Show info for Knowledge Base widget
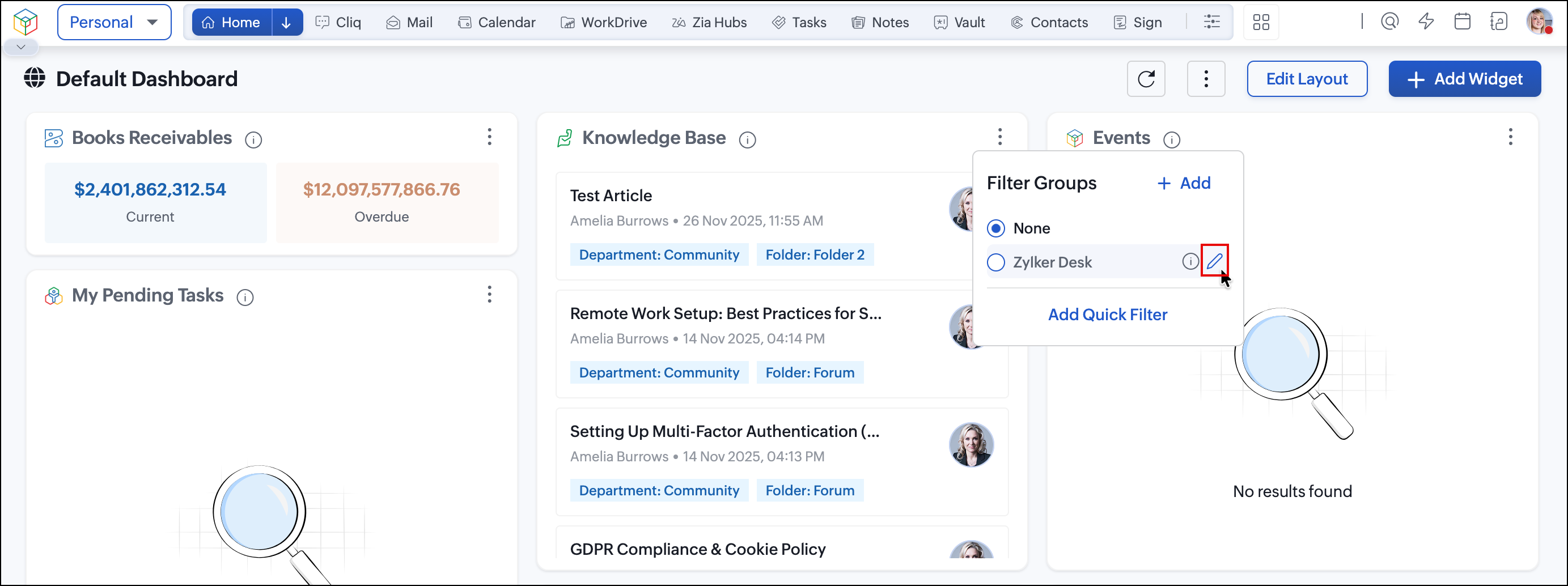 pos(748,140)
